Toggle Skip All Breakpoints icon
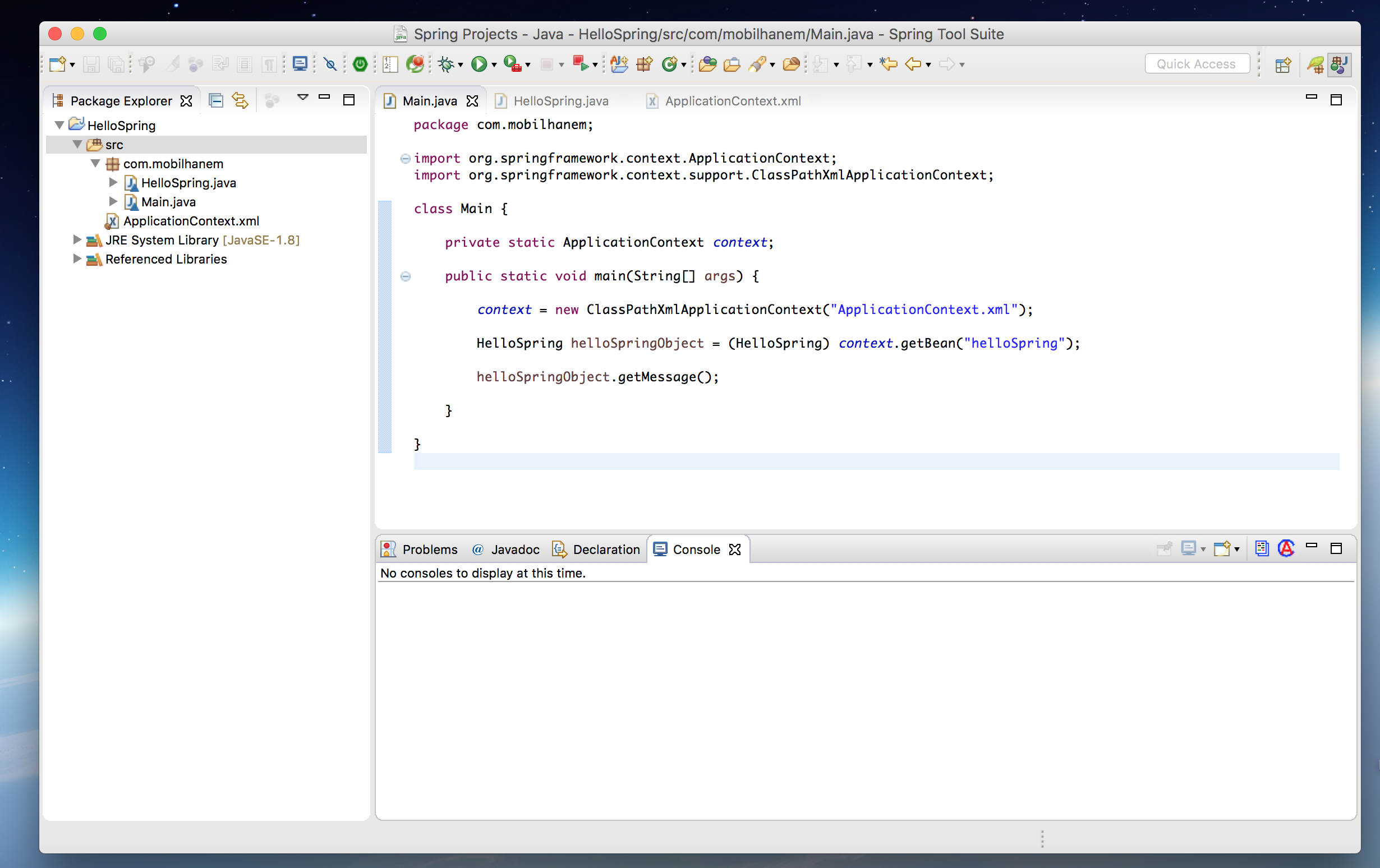 click(330, 64)
